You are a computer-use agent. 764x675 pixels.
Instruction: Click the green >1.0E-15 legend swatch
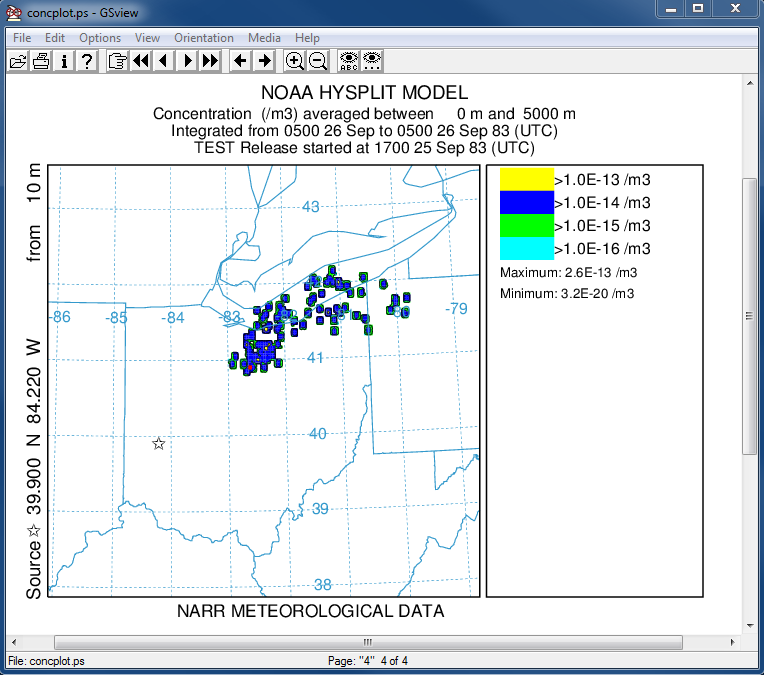(527, 225)
